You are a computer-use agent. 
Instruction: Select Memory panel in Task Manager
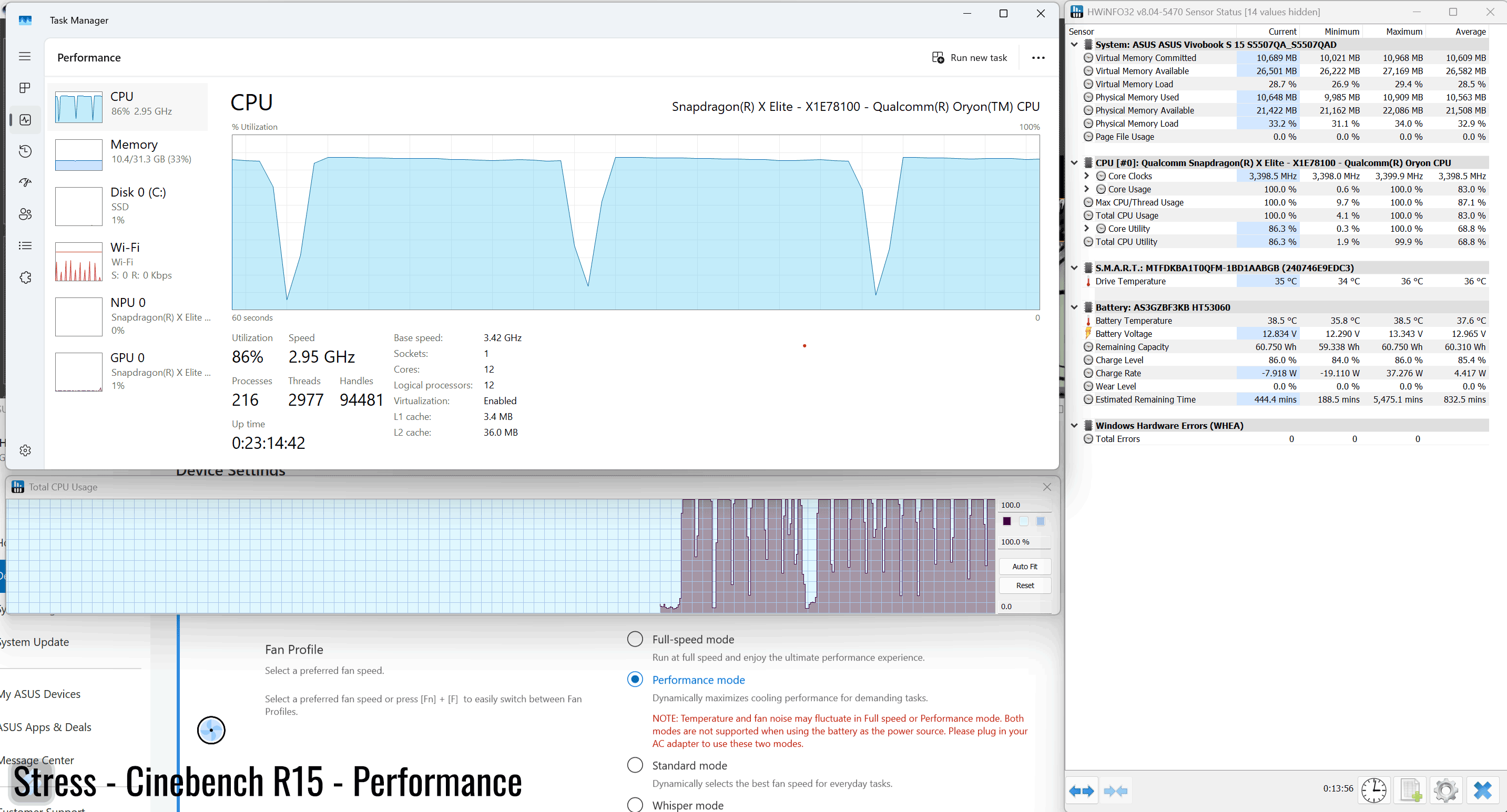pos(129,155)
